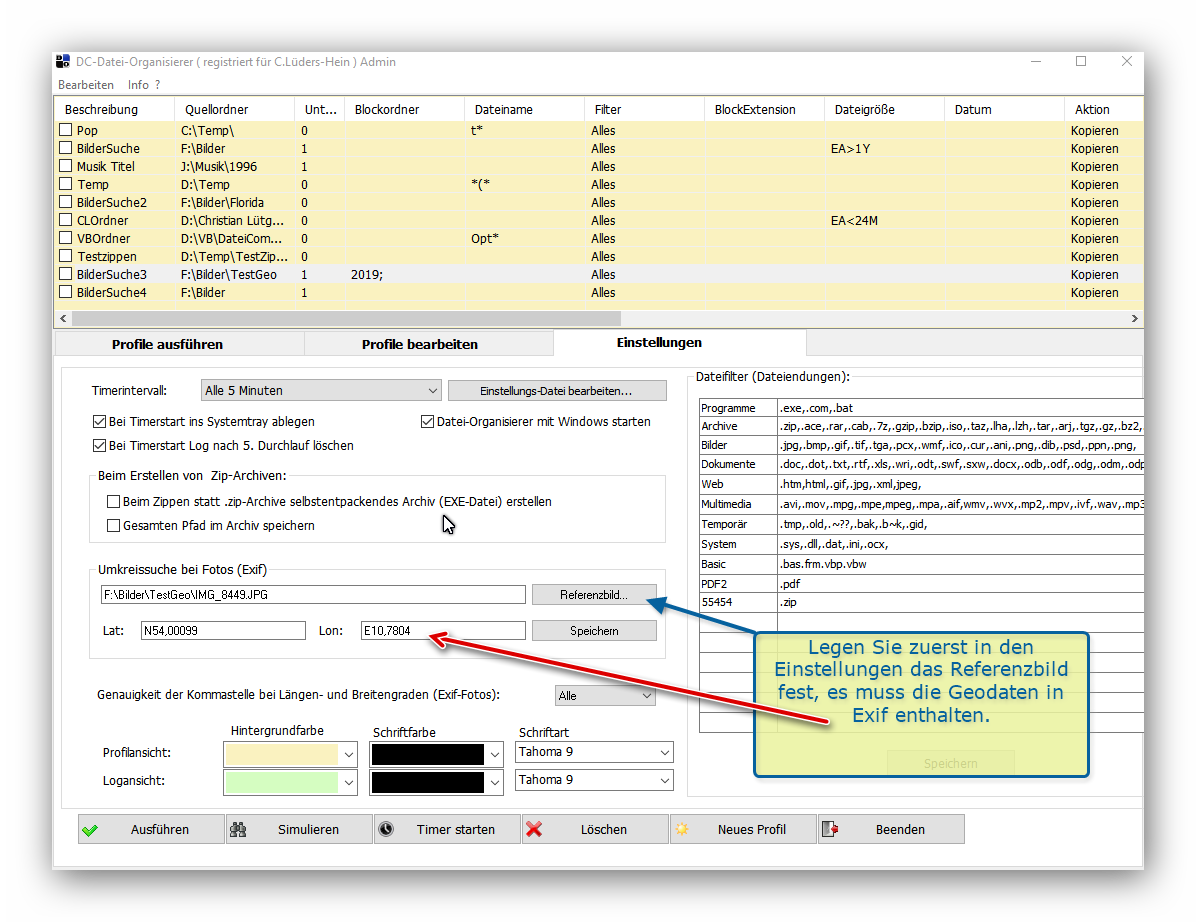The image size is (1196, 922).
Task: Enable Gesamten Pfad im Archiv speichern
Action: (x=113, y=526)
